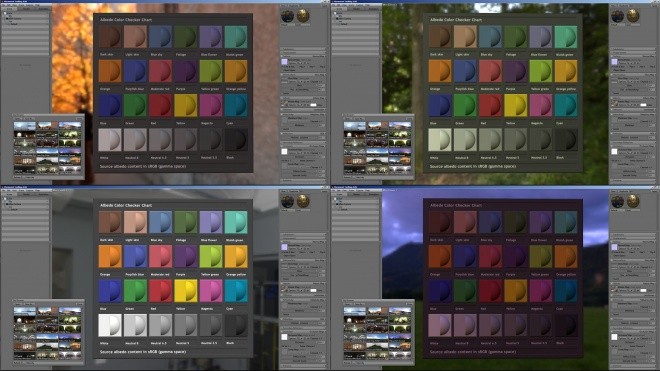Image resolution: width=660 pixels, height=371 pixels.
Task: Click Orange swatch in gray-interior window chart
Action: [x=110, y=256]
